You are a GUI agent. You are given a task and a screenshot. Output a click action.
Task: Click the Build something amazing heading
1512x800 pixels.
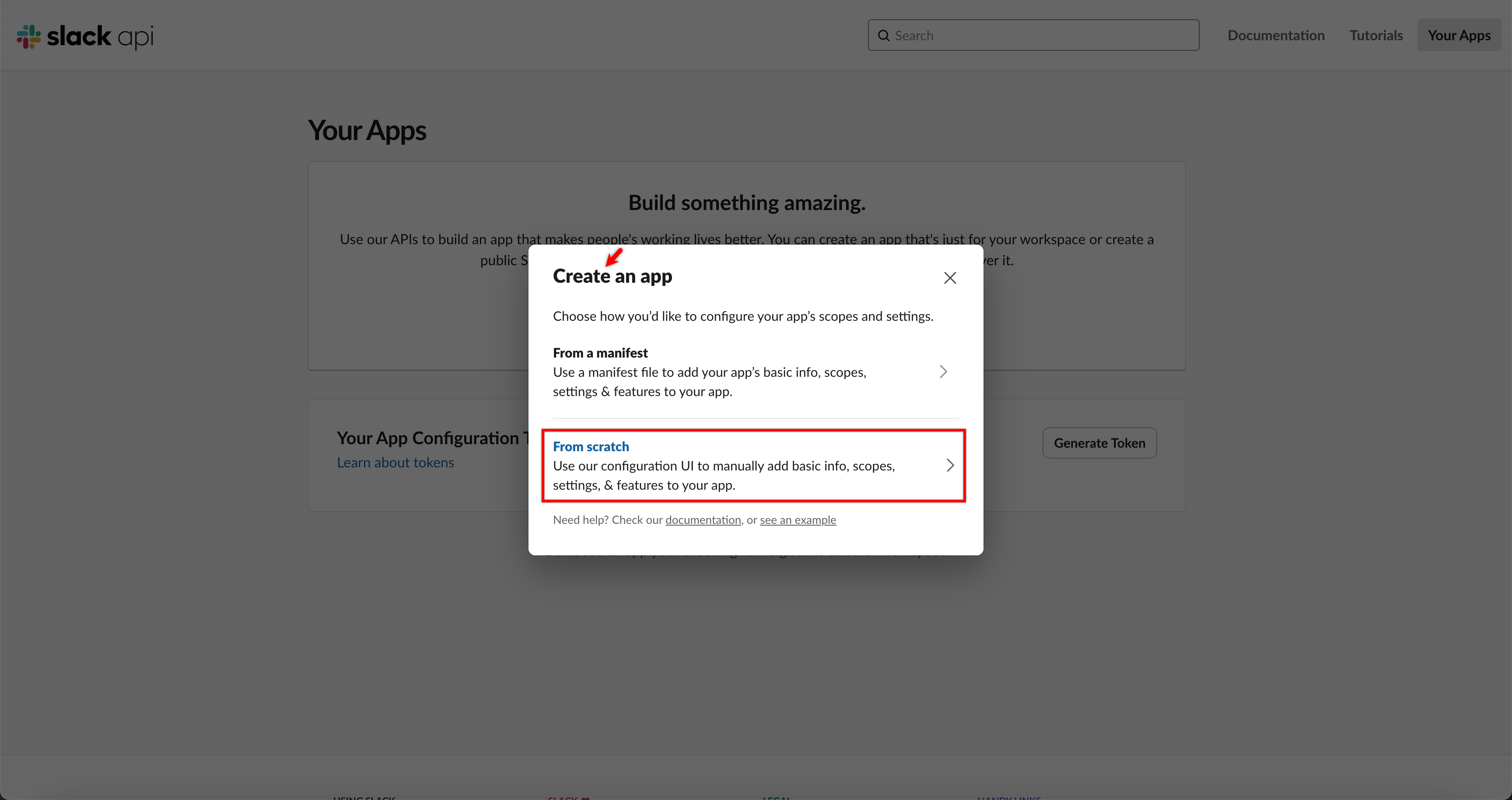point(747,203)
